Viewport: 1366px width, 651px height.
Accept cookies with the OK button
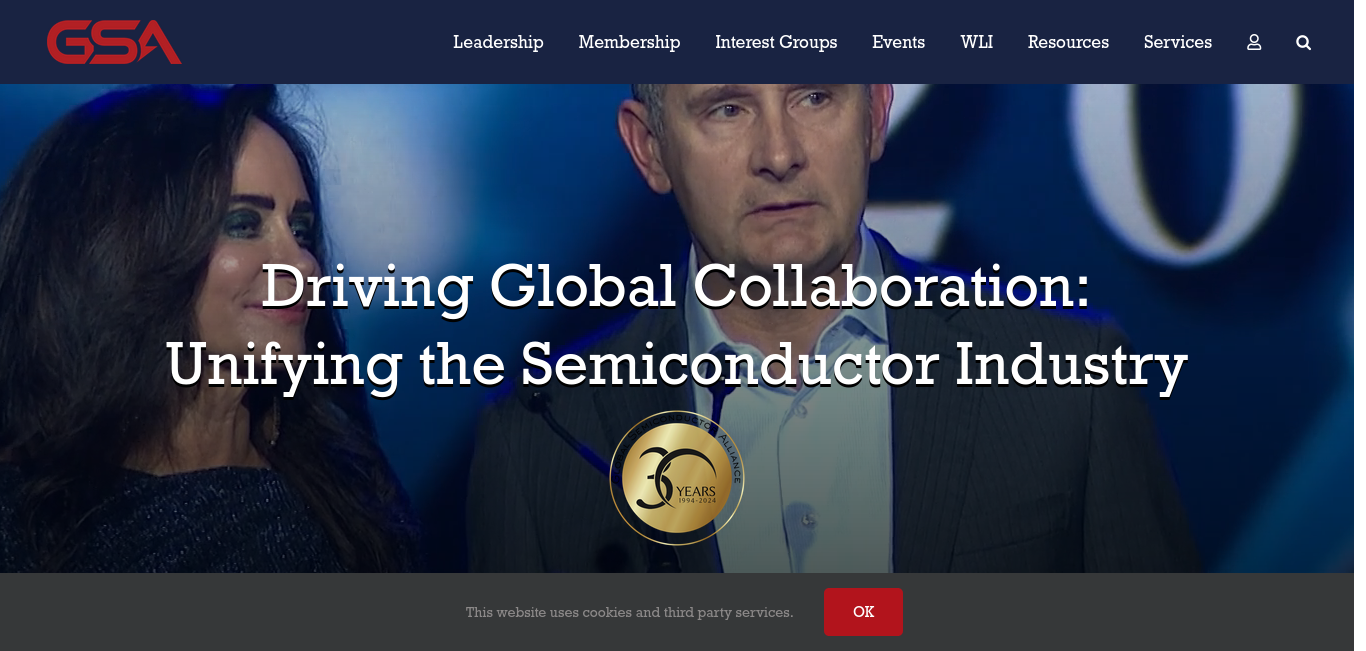pyautogui.click(x=863, y=612)
